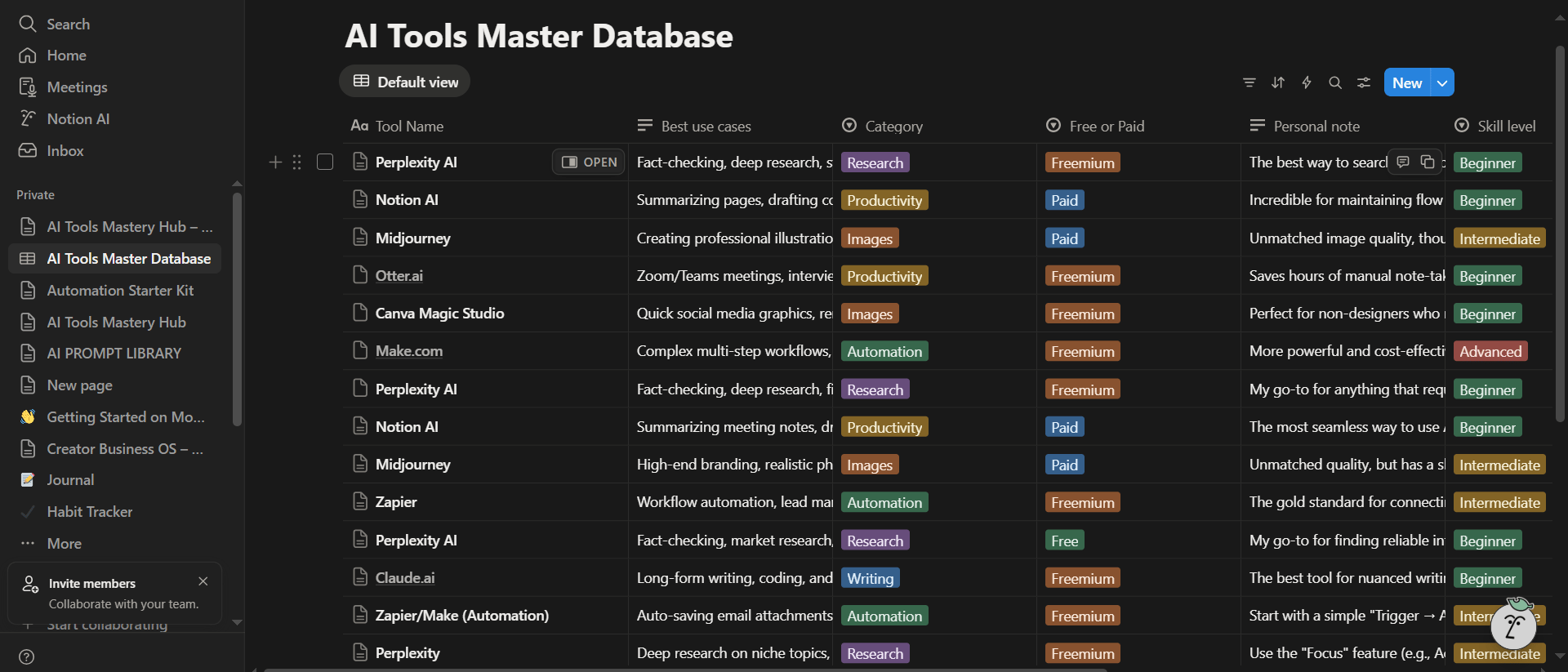Click the 'Saves hours of manual note-tak' cell
Image resolution: width=1568 pixels, height=672 pixels.
tap(1343, 276)
